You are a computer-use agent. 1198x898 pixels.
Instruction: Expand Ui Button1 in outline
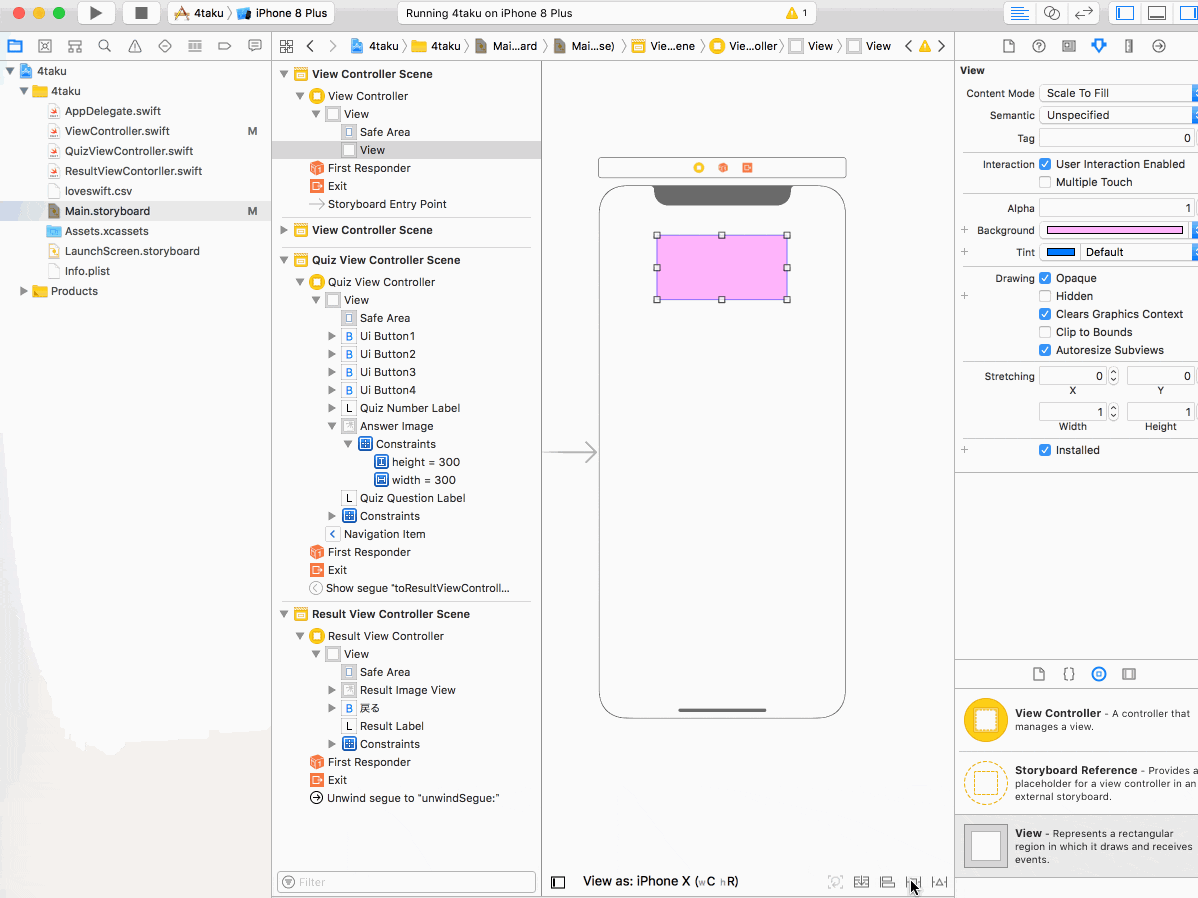[x=332, y=336]
